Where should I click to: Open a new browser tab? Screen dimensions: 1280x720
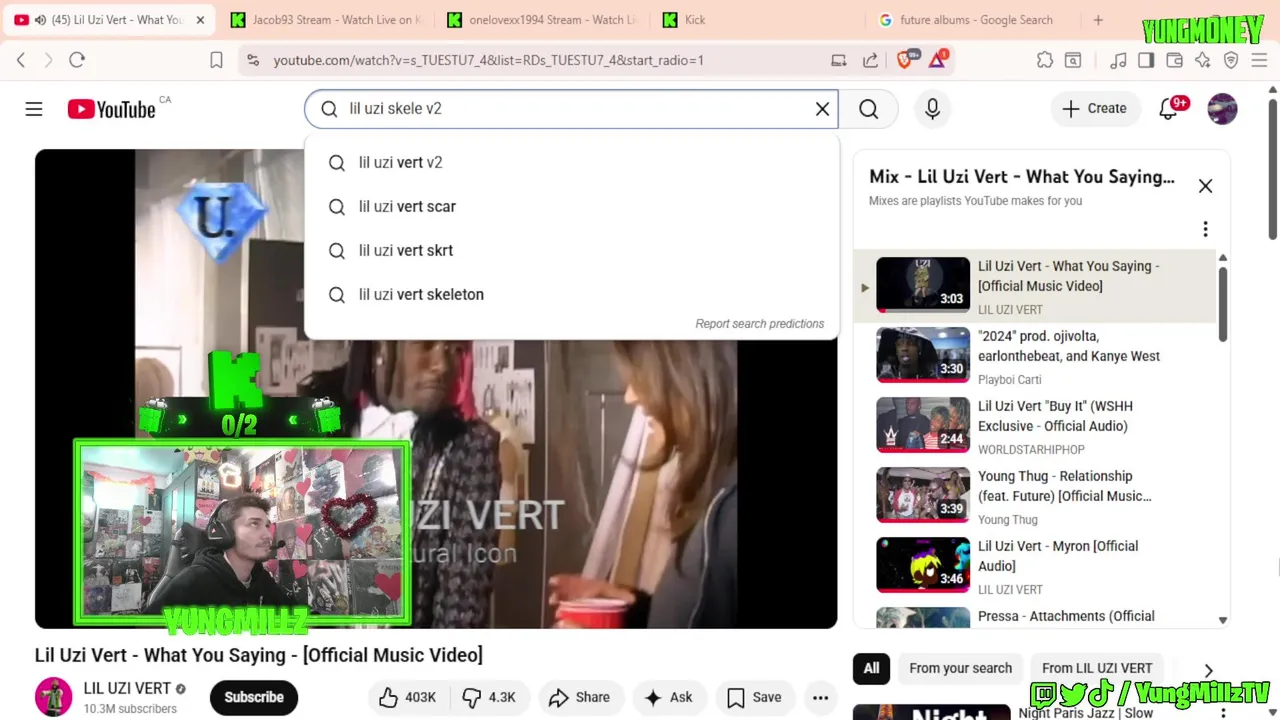[1098, 20]
